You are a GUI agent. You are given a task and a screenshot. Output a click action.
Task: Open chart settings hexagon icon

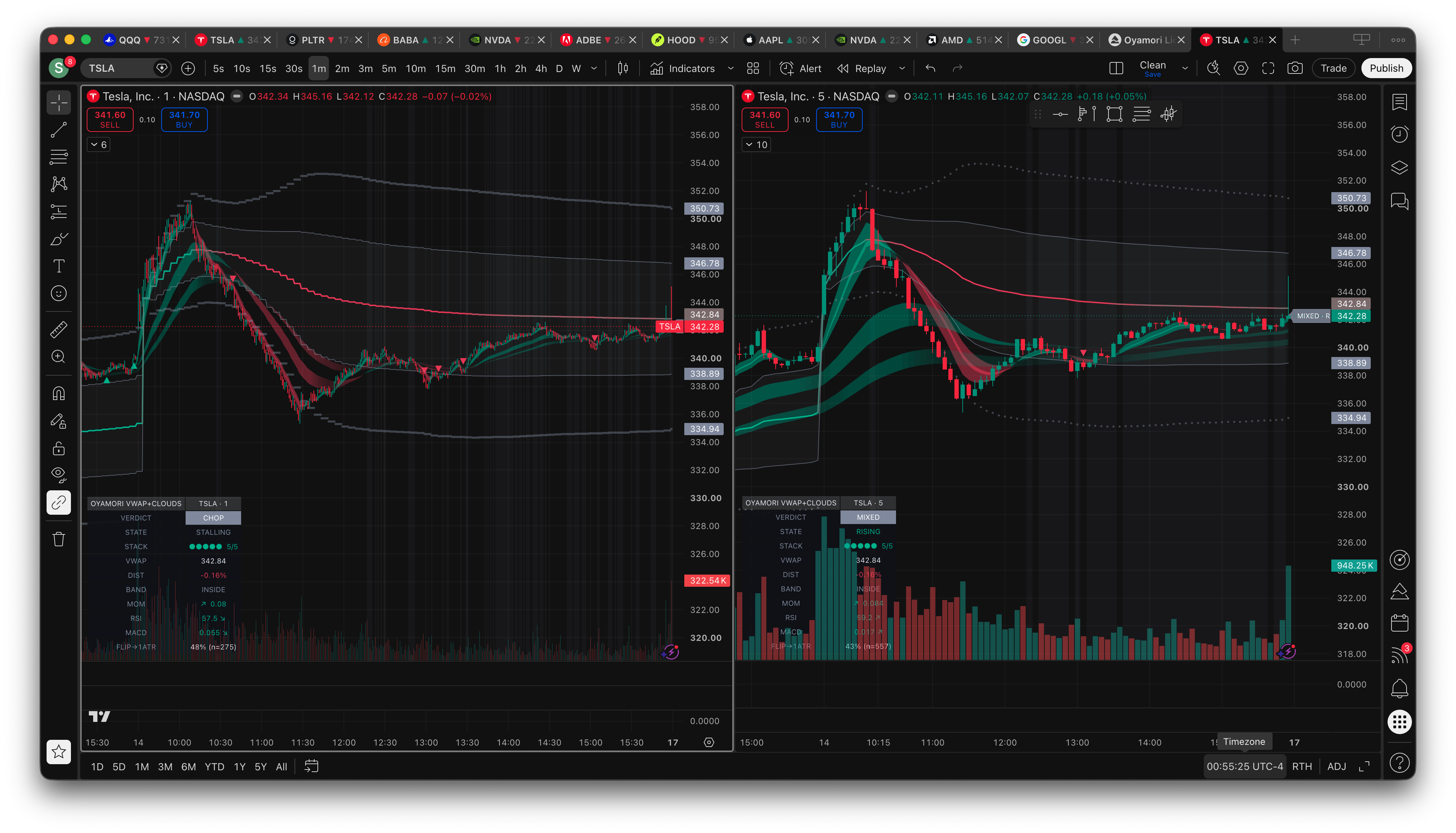point(1241,68)
